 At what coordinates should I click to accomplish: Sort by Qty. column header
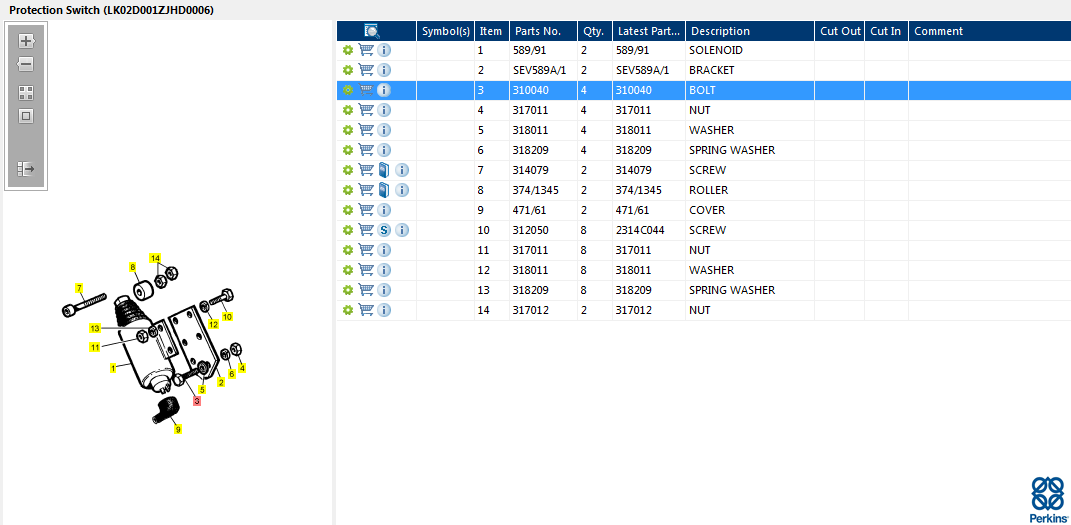[595, 31]
